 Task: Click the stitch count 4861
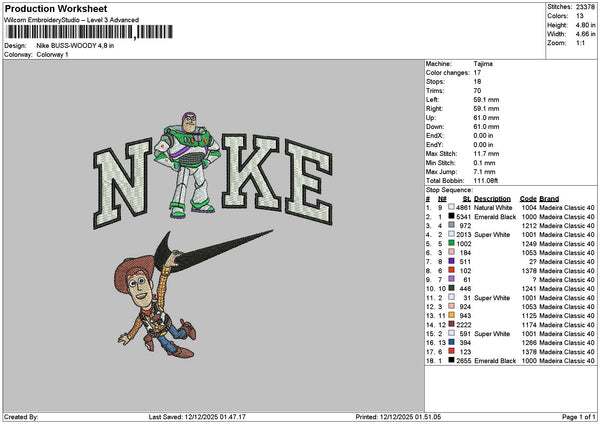coord(463,207)
